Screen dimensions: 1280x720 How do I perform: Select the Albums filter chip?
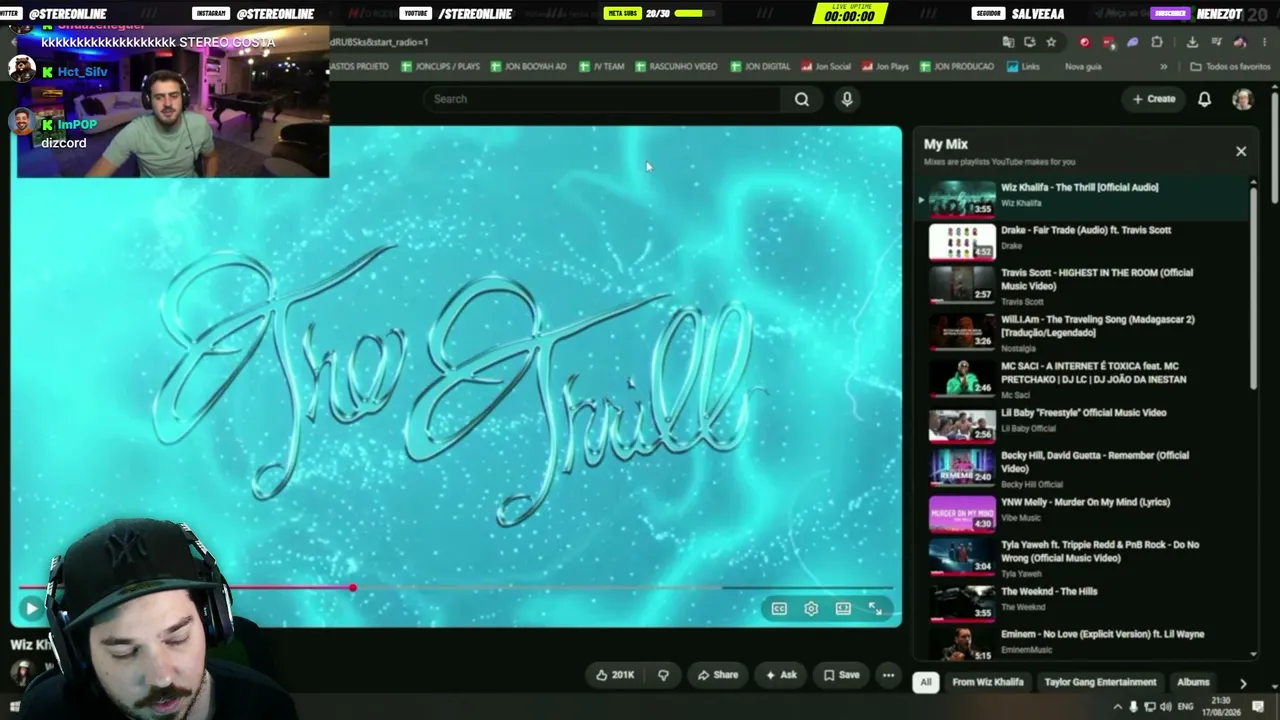tap(1193, 682)
